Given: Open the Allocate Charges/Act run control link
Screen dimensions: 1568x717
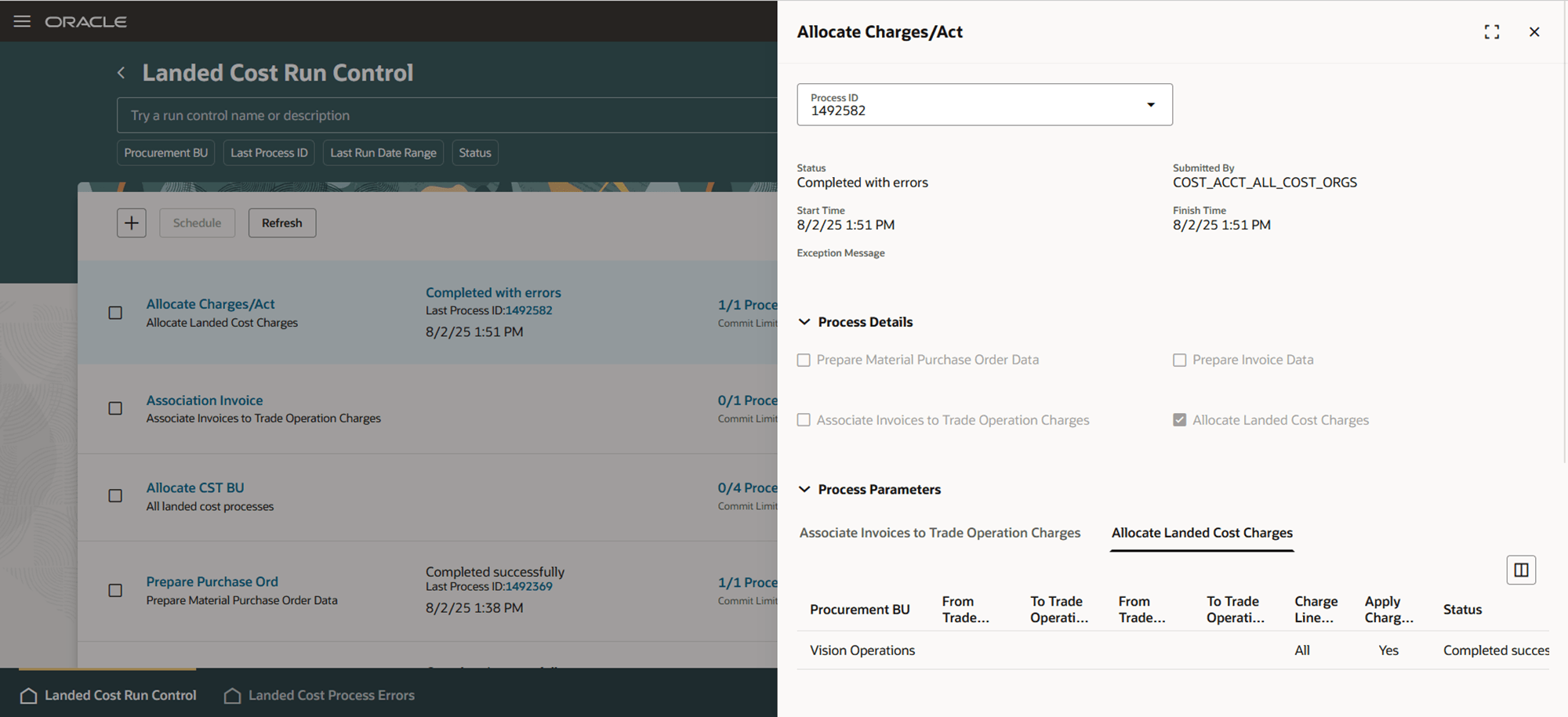Looking at the screenshot, I should (210, 304).
